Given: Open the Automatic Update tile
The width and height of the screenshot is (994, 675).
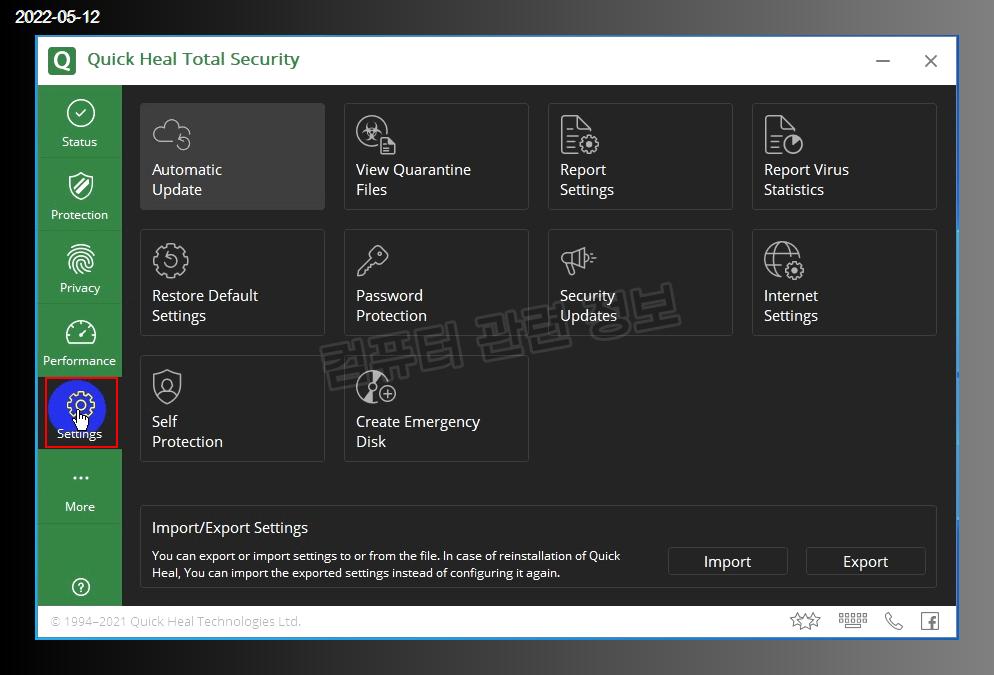Looking at the screenshot, I should pos(233,157).
